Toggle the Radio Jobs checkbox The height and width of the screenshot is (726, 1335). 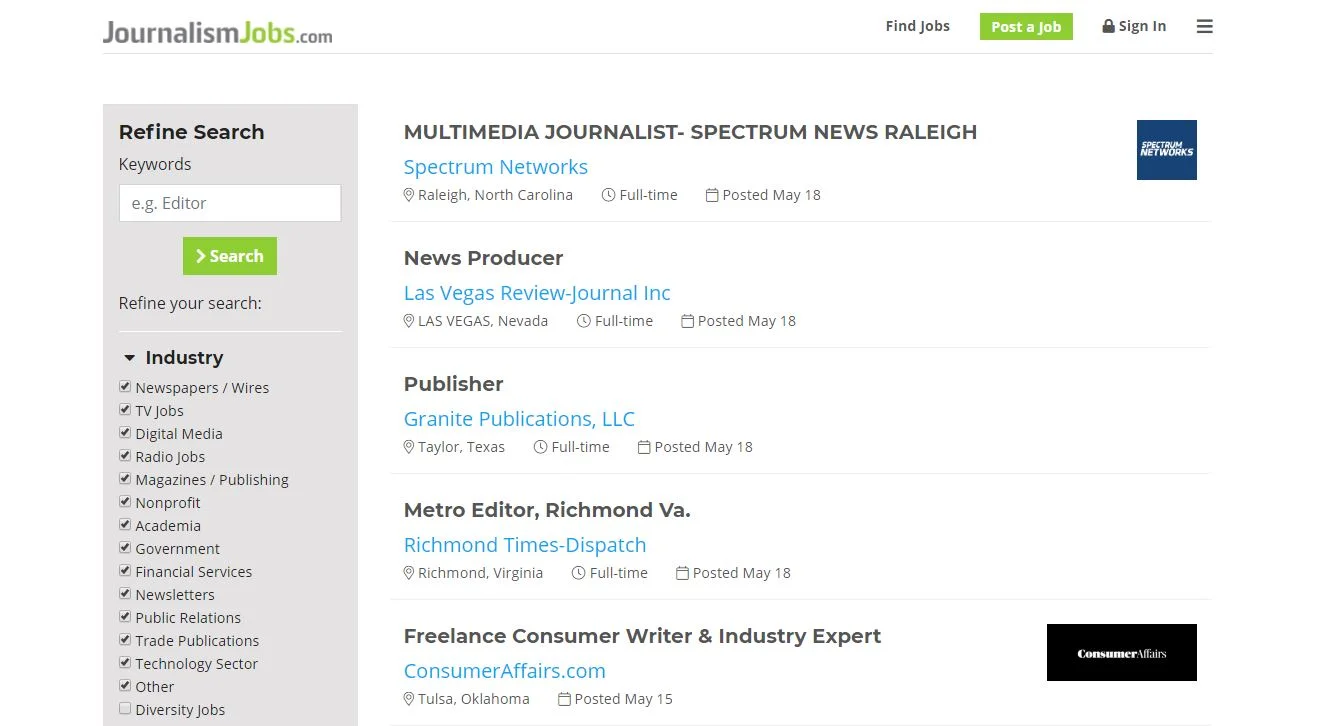[125, 456]
